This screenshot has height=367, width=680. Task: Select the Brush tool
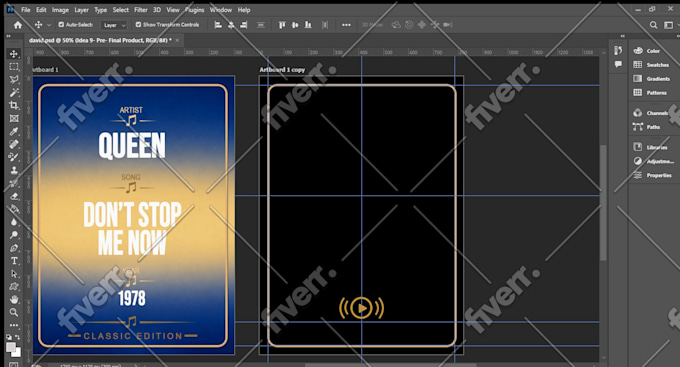(x=14, y=157)
